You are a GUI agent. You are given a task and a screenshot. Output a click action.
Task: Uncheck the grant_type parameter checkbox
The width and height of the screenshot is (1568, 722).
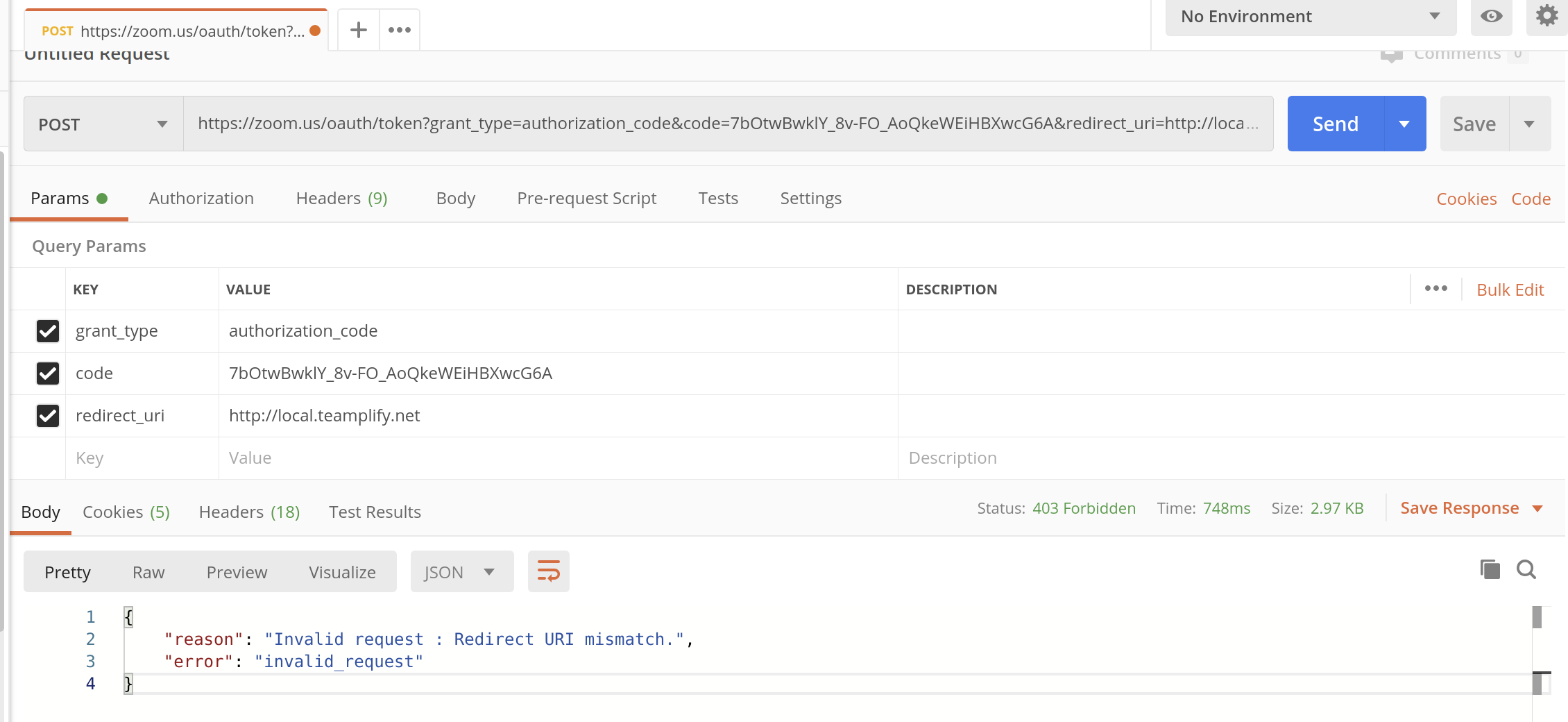(48, 331)
